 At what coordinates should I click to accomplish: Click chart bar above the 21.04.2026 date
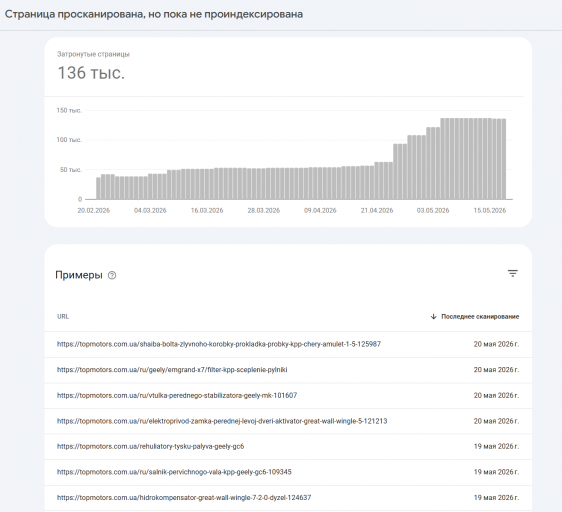(377, 181)
